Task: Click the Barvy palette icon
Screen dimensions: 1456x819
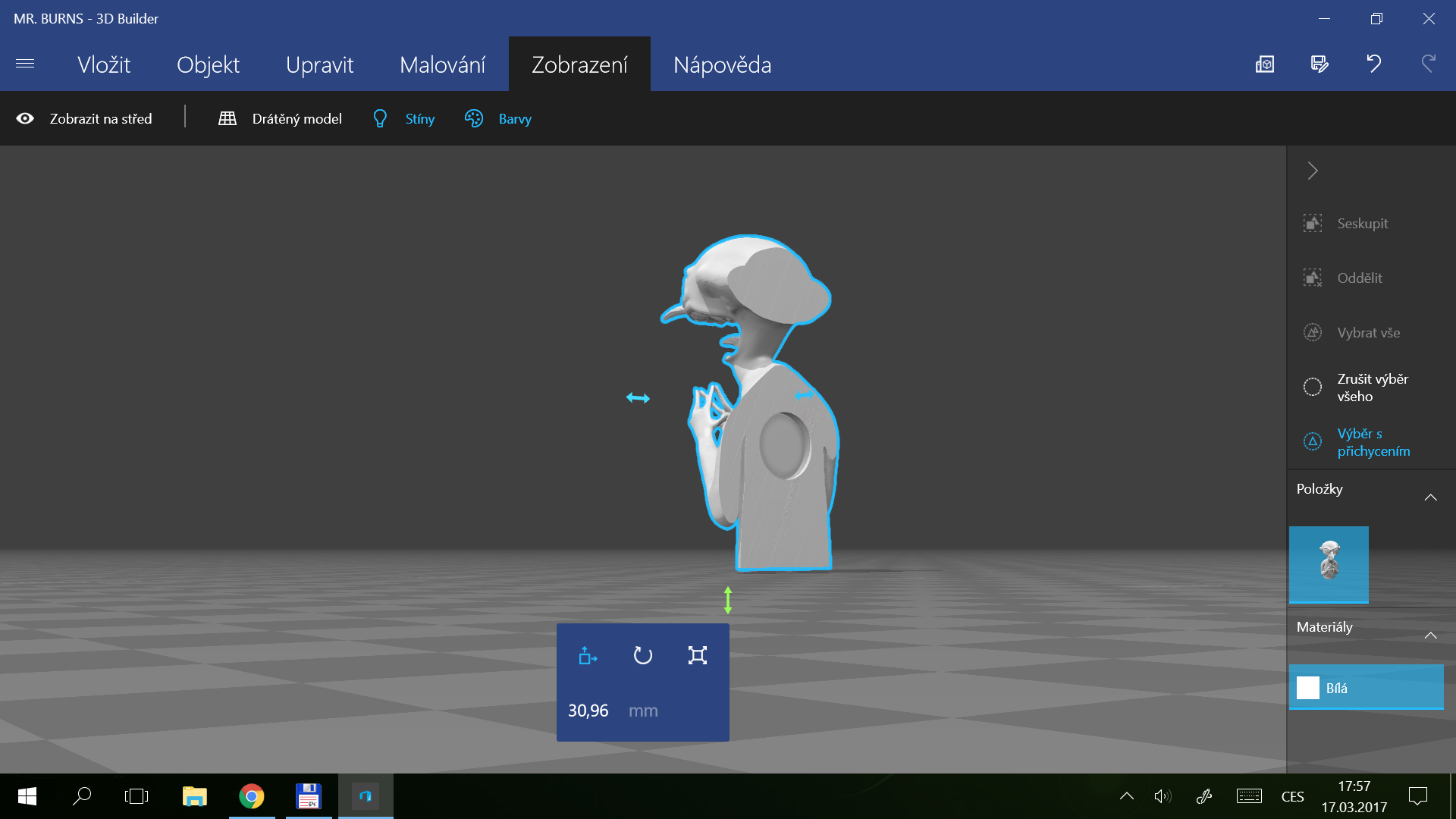Action: coord(474,118)
